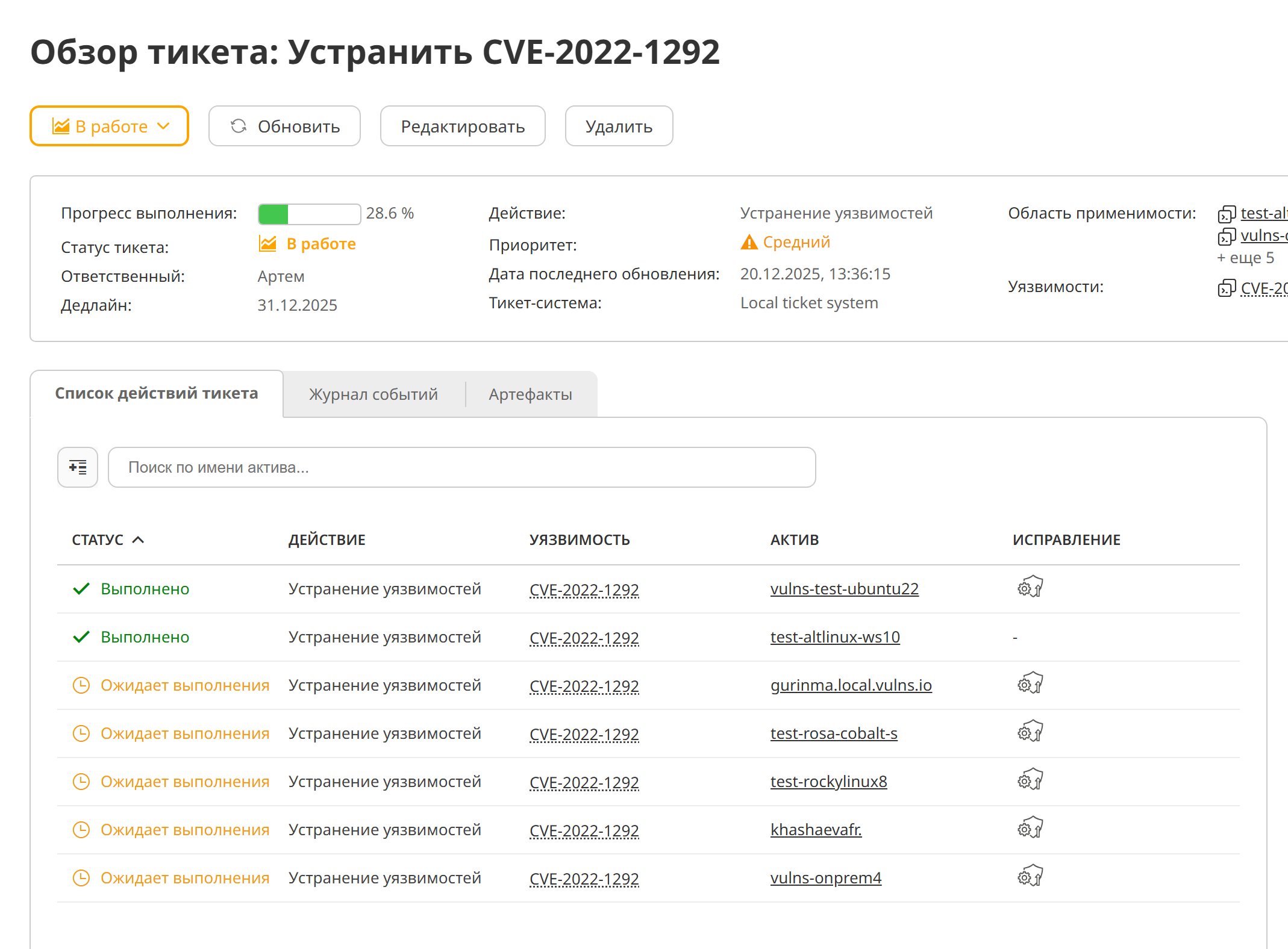1288x949 pixels.
Task: Sort by the СТАТУС column arrow
Action: coord(138,540)
